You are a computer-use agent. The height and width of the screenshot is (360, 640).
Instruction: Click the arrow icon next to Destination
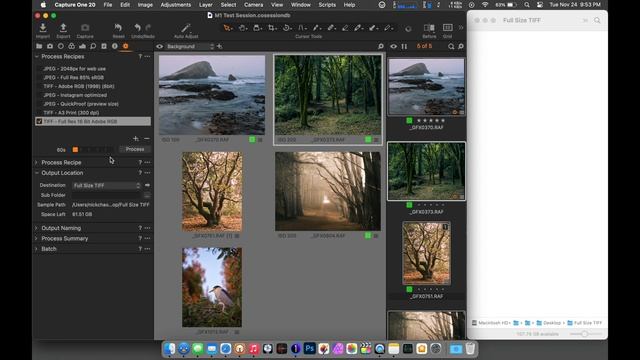[x=147, y=185]
